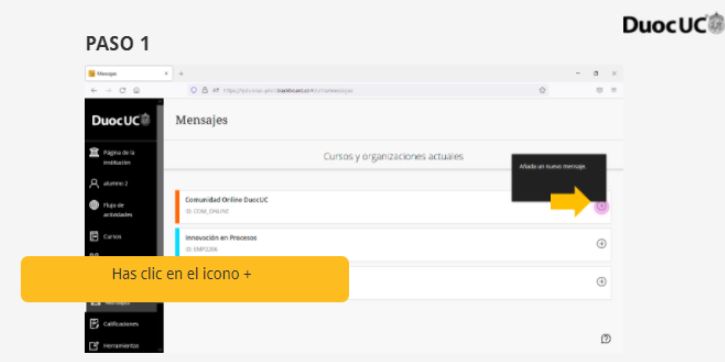Close the Mensajes browser tab
Viewport: 725px width, 362px height.
166,74
